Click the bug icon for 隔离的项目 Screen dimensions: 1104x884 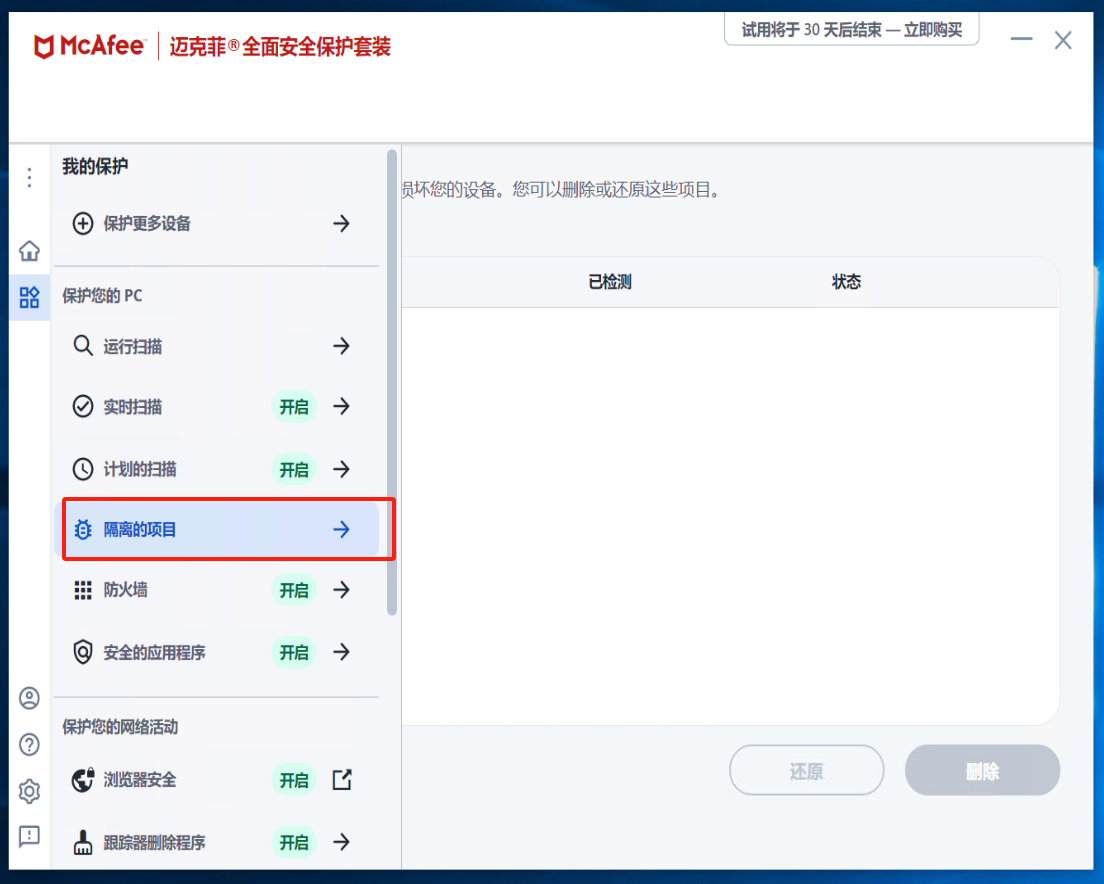click(83, 529)
